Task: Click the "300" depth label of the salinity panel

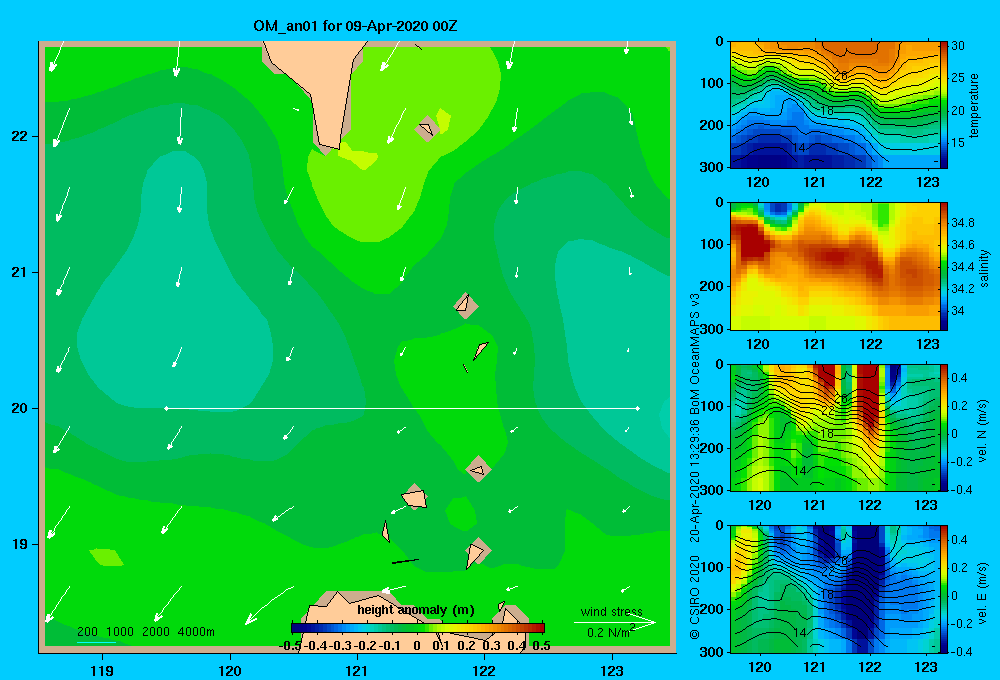Action: tap(712, 329)
